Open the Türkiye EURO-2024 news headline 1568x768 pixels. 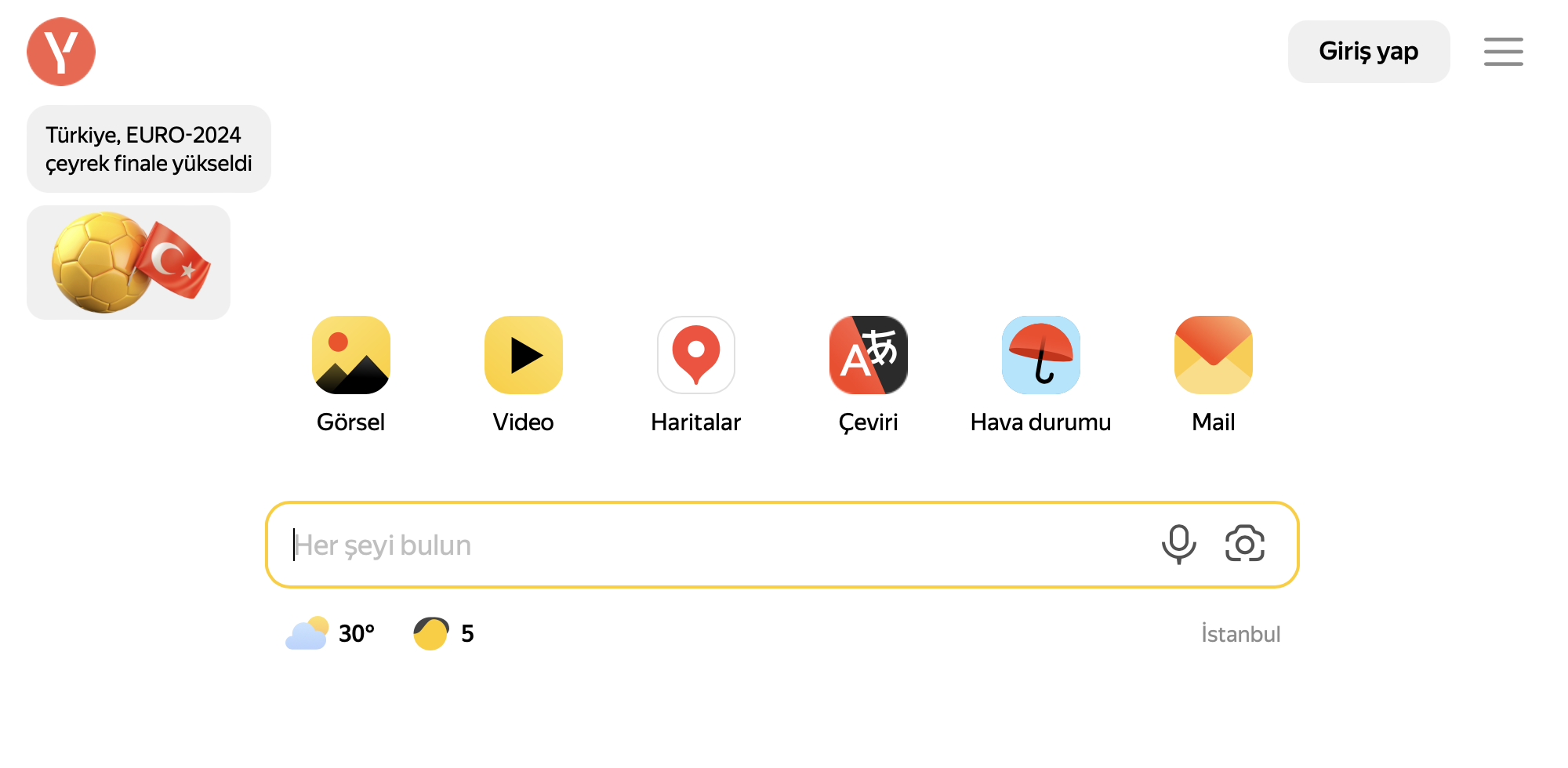click(x=149, y=149)
